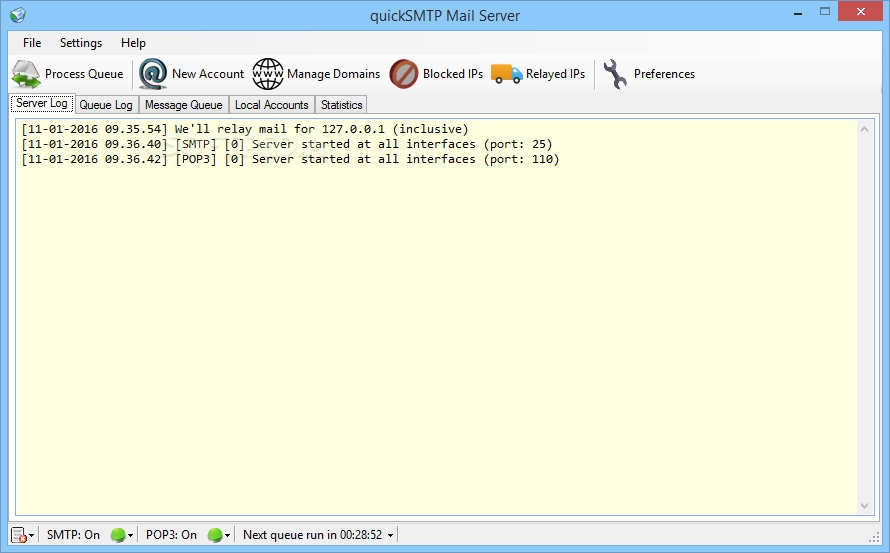Viewport: 890px width, 553px height.
Task: Click the log scrollbar down arrow
Action: coord(864,506)
